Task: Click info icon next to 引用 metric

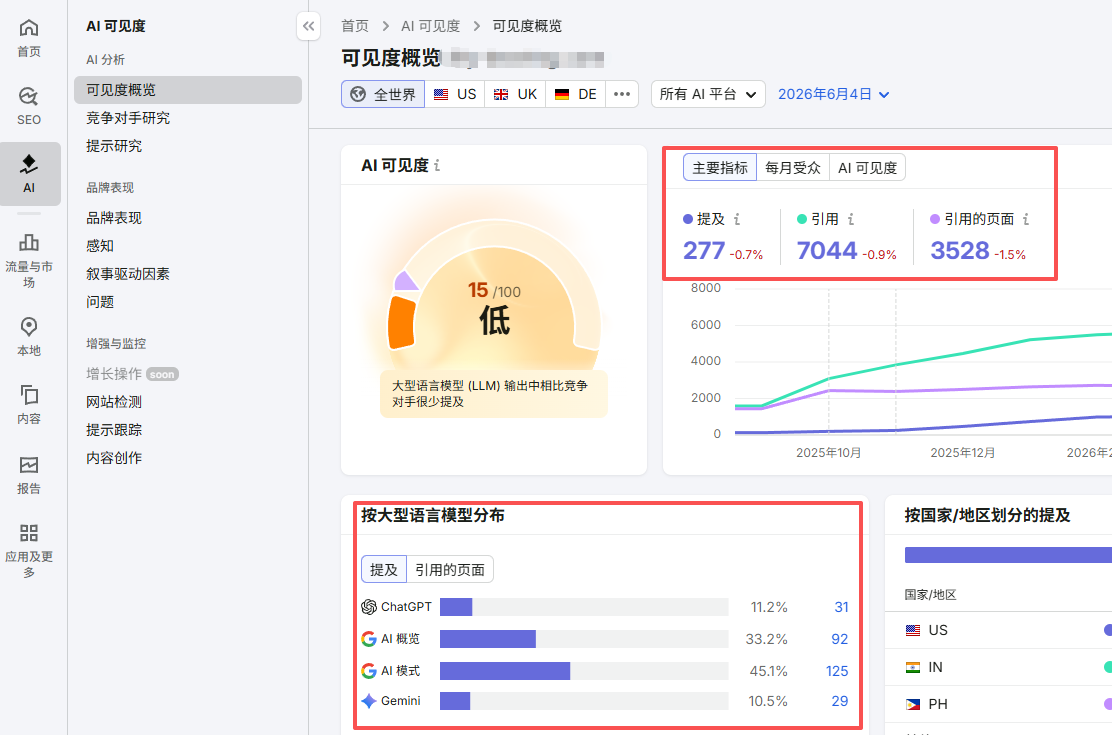Action: click(x=851, y=219)
